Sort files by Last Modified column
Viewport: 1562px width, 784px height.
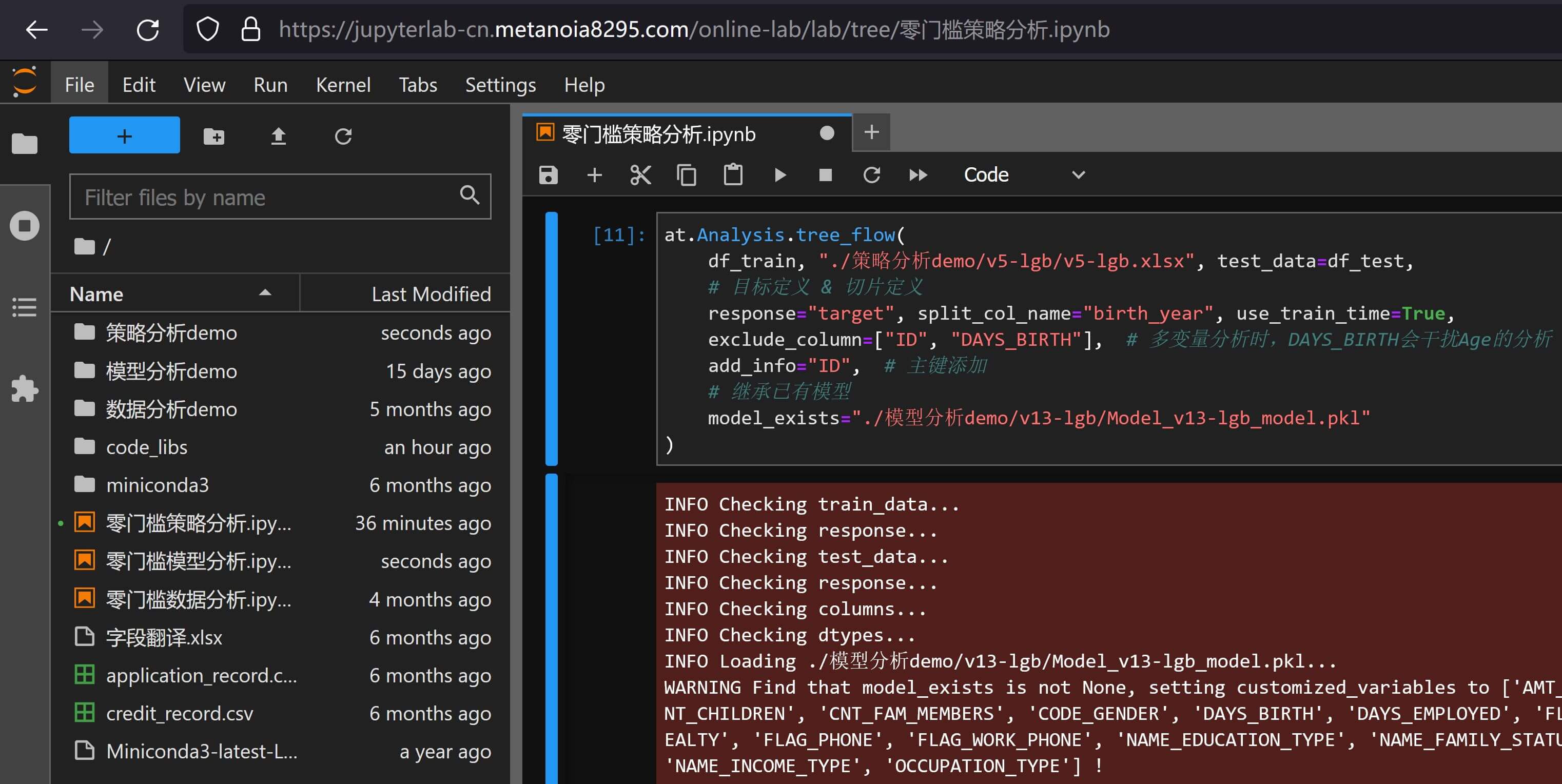(431, 294)
